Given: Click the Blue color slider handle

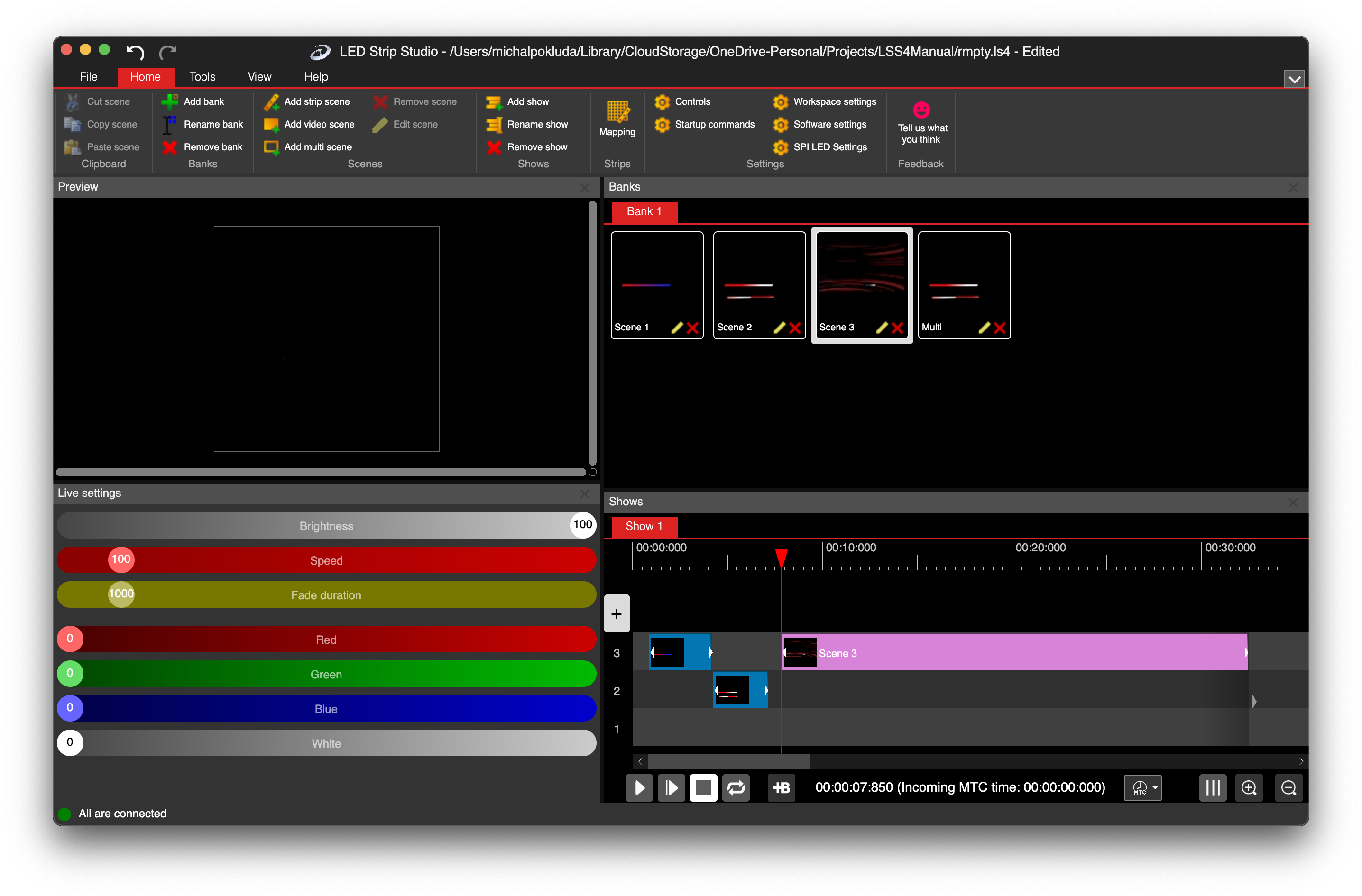Looking at the screenshot, I should coord(70,708).
